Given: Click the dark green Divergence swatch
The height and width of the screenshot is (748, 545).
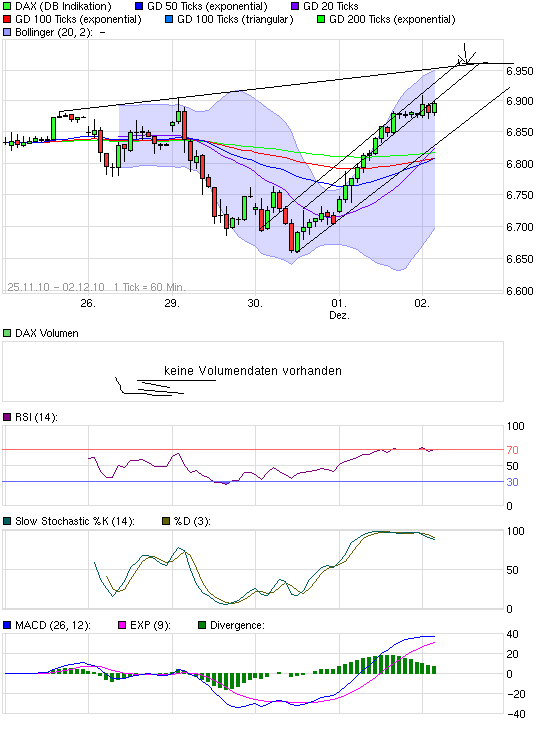Looking at the screenshot, I should click(202, 625).
